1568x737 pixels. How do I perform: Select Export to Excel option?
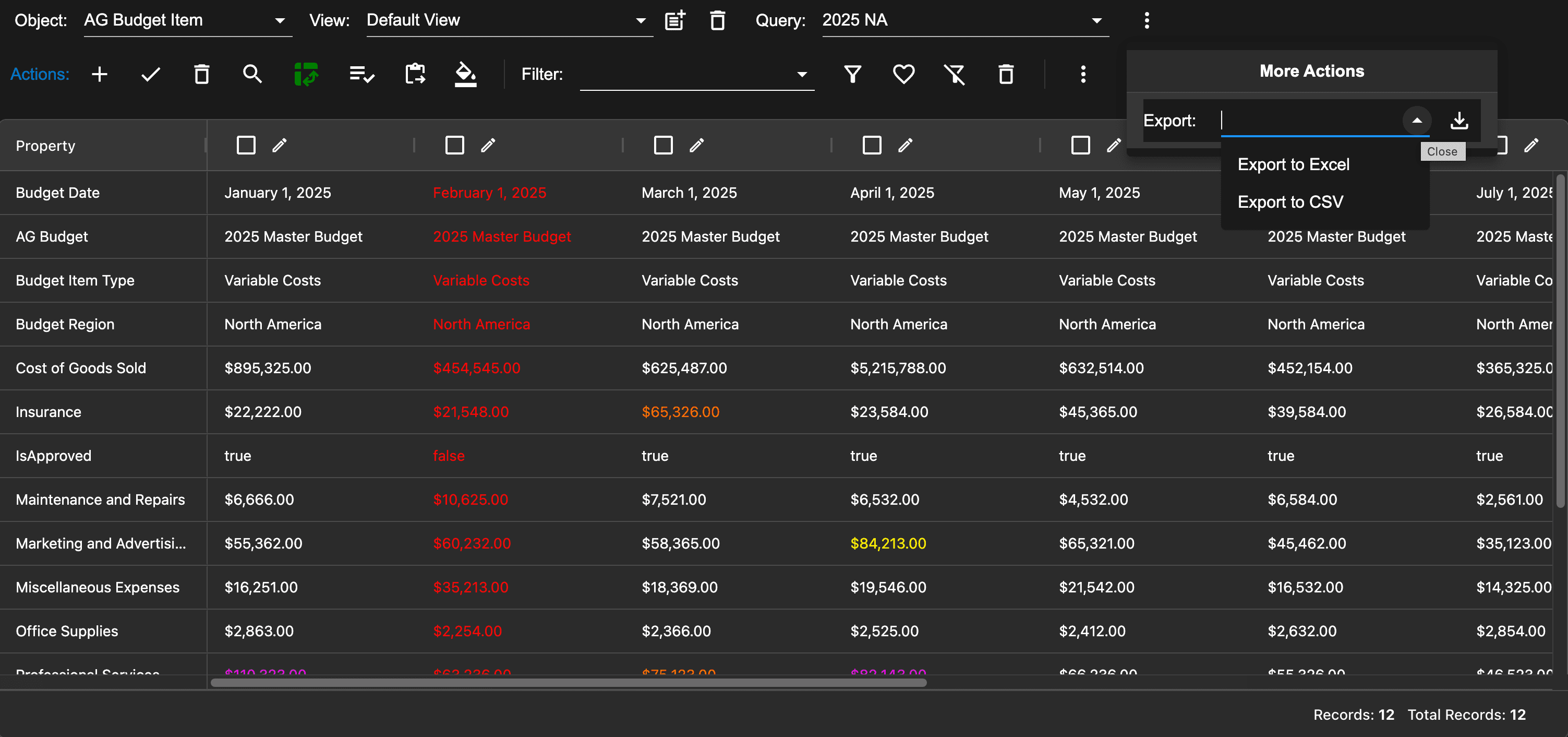pyautogui.click(x=1293, y=164)
